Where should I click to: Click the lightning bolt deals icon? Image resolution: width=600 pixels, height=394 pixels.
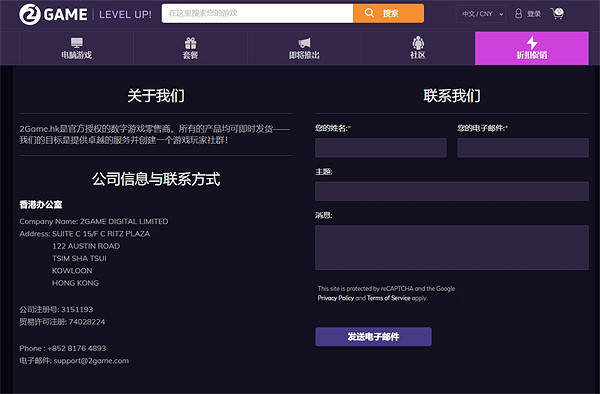click(532, 42)
